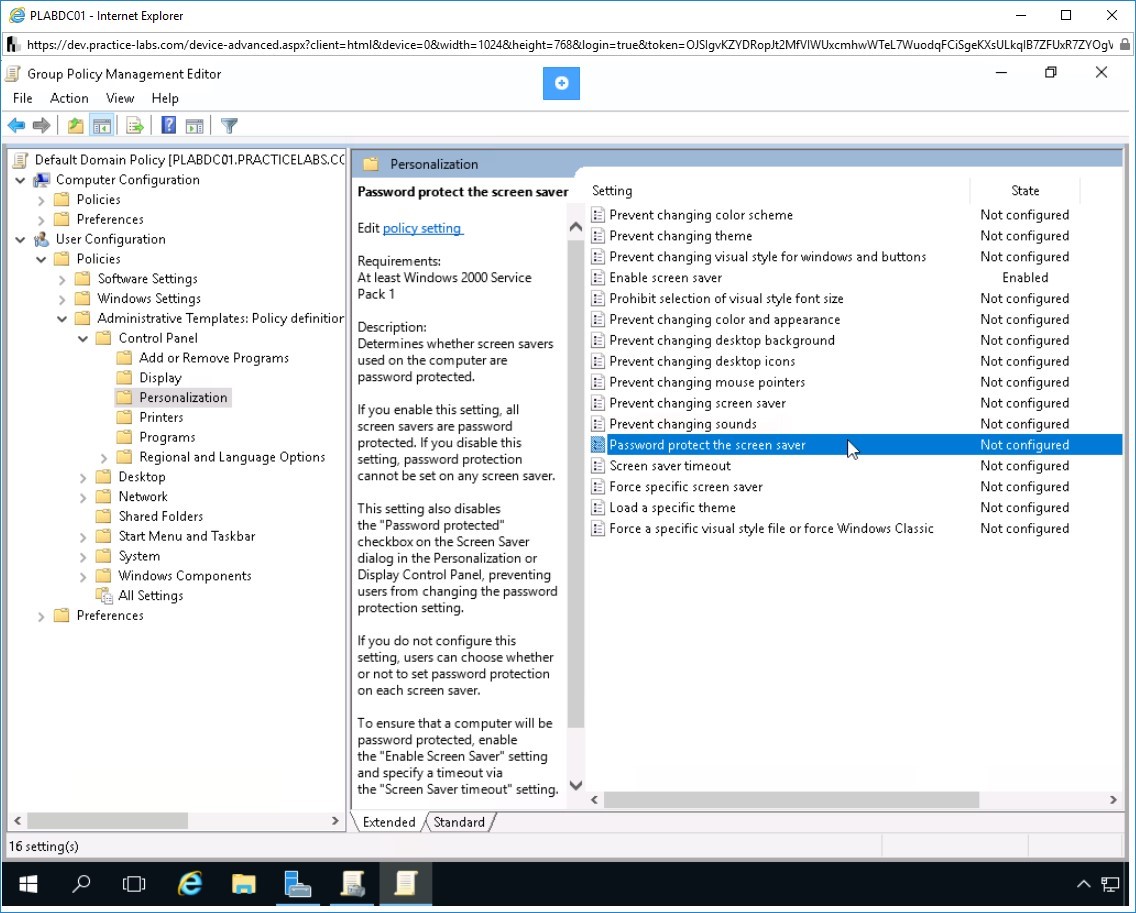
Task: Click tree pane horizontal scrollbar right arrow
Action: [x=335, y=821]
